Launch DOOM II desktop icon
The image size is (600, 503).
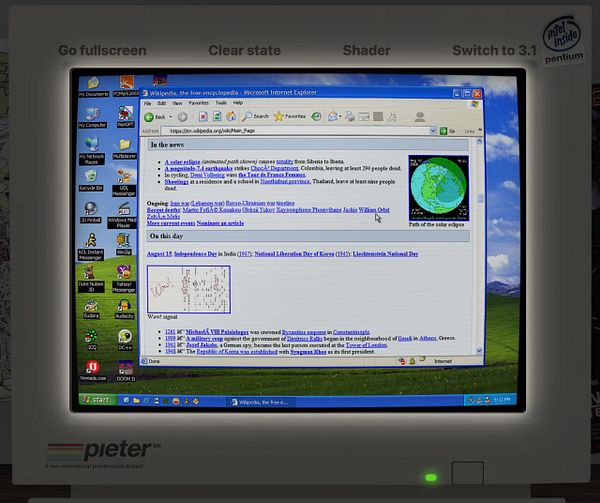coord(126,371)
